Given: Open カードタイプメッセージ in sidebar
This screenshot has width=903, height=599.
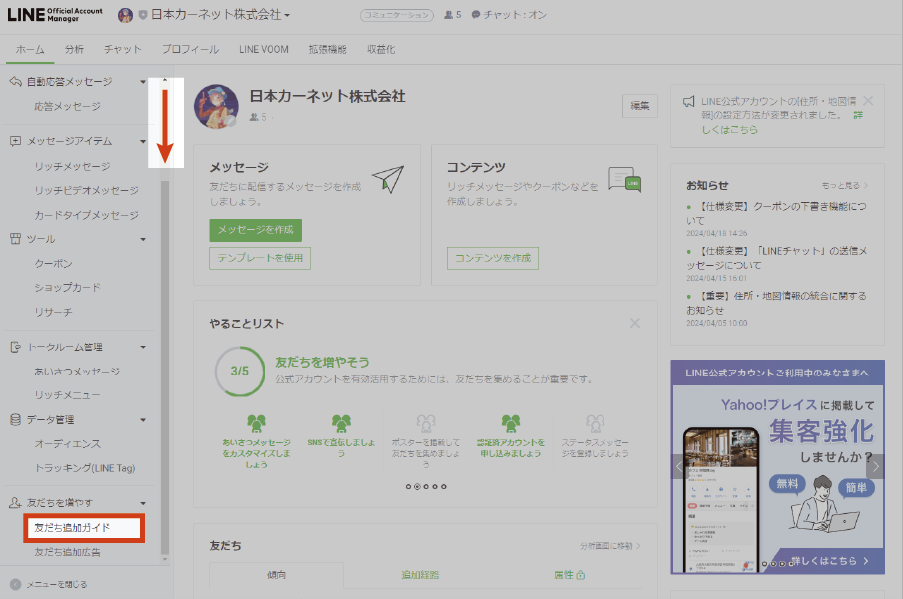Looking at the screenshot, I should (86, 215).
